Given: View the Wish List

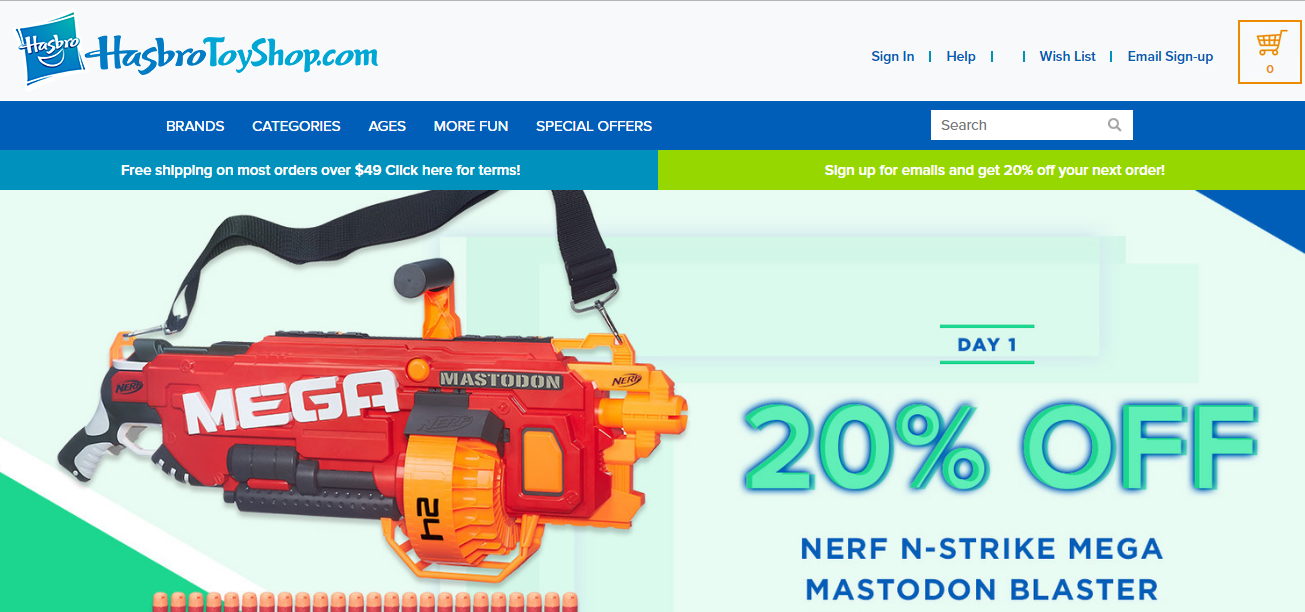Looking at the screenshot, I should [1067, 57].
